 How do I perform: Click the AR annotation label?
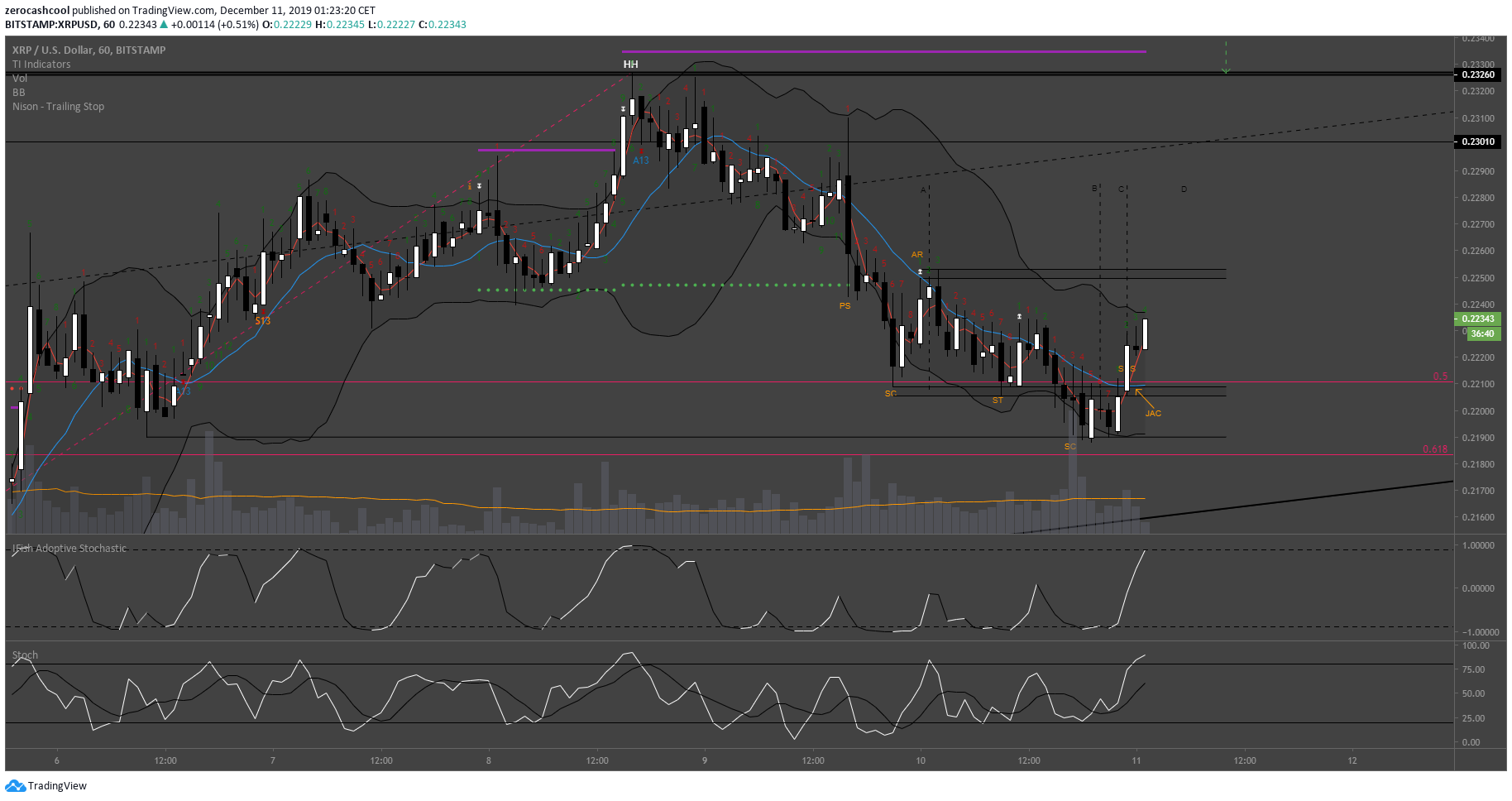click(916, 255)
